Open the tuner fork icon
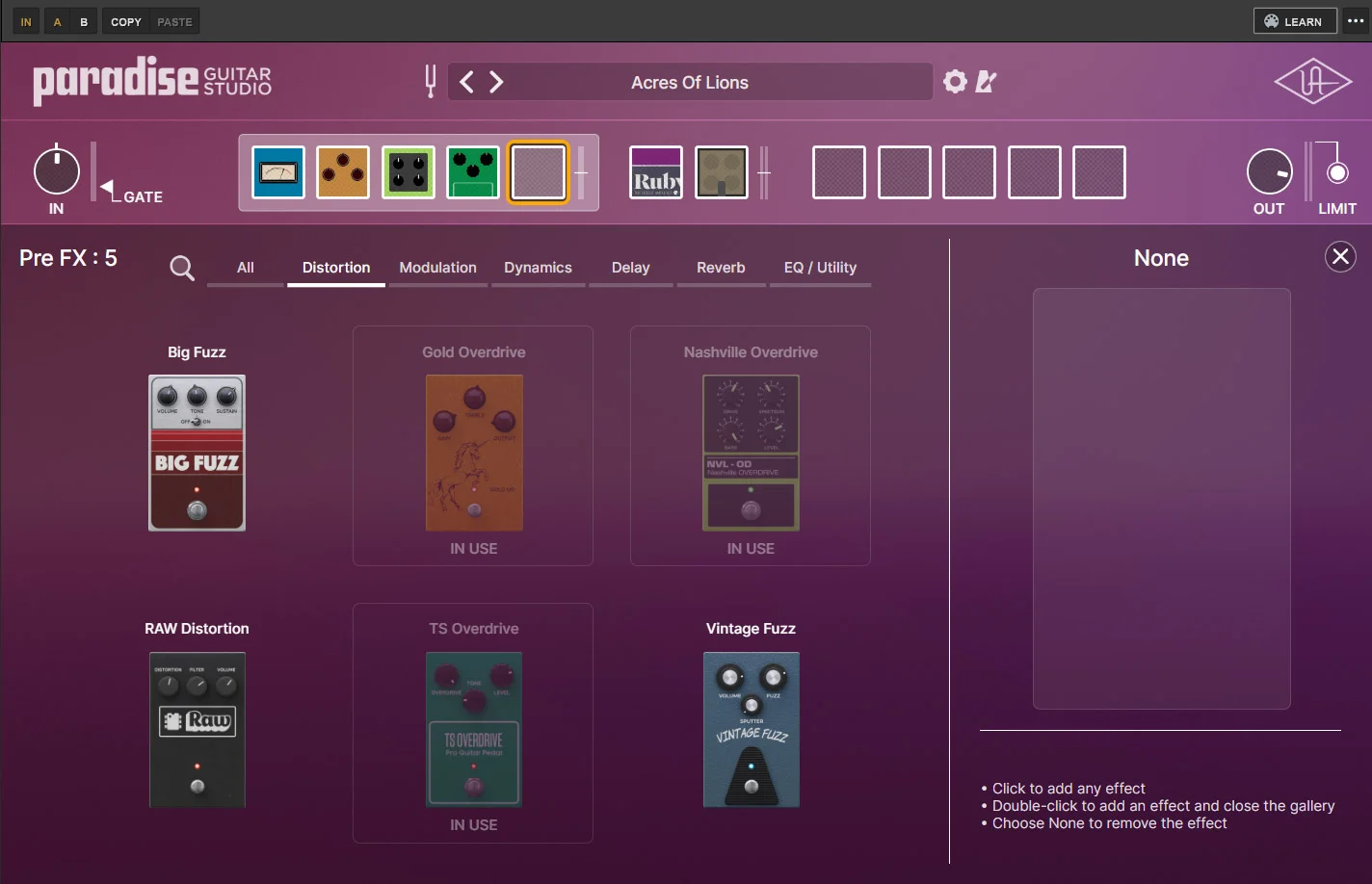This screenshot has height=884, width=1372. click(x=431, y=82)
